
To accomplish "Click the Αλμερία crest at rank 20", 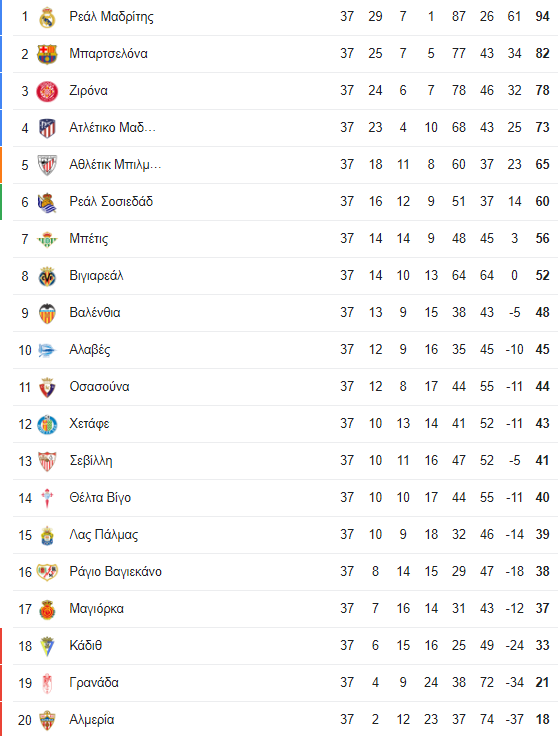I will (47, 720).
